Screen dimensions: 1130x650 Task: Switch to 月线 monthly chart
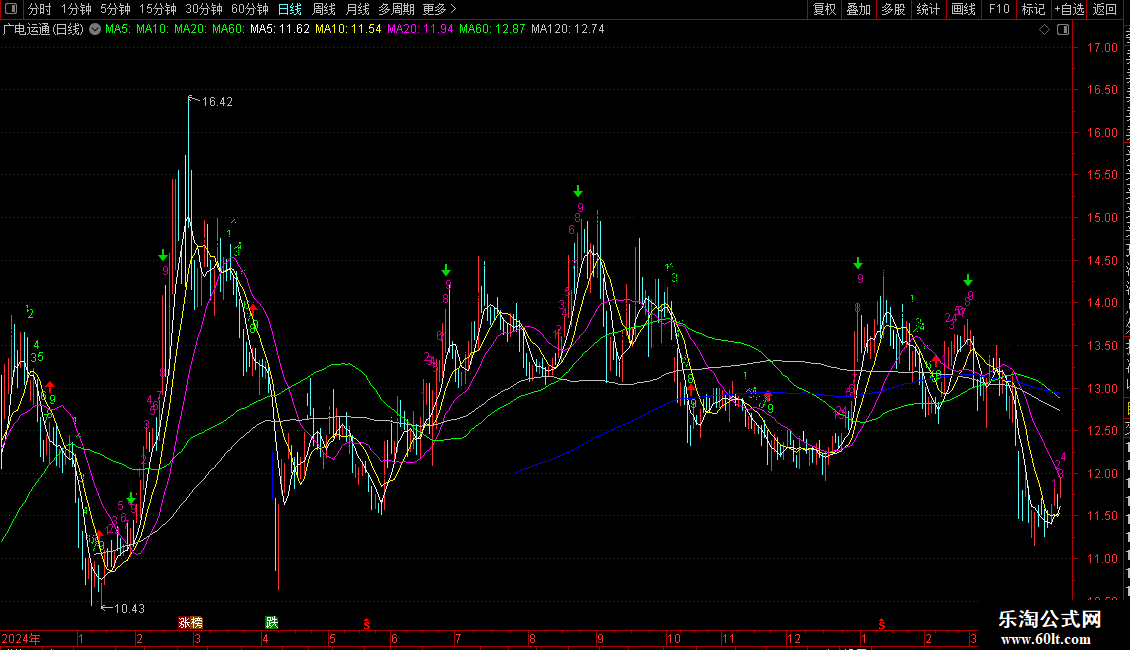357,9
